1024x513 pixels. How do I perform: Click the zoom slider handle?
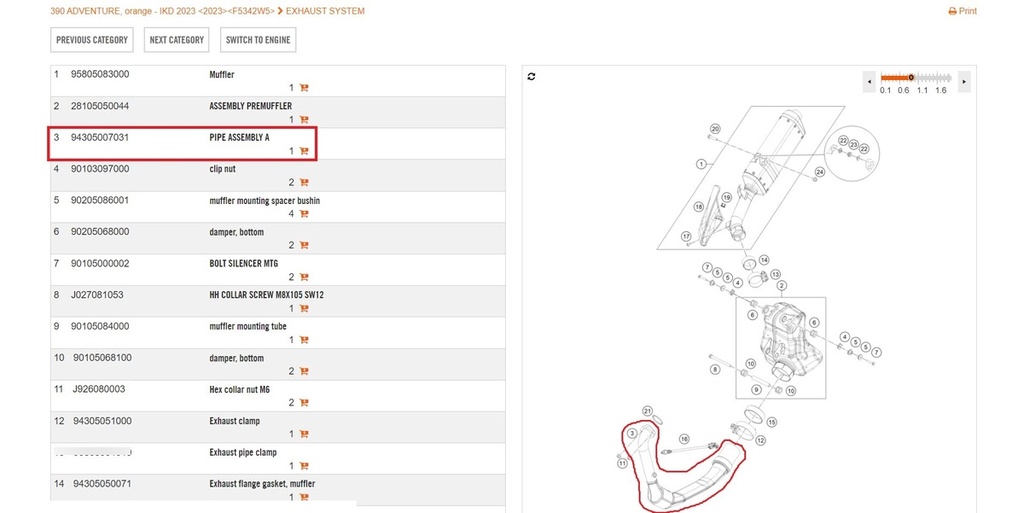point(911,78)
